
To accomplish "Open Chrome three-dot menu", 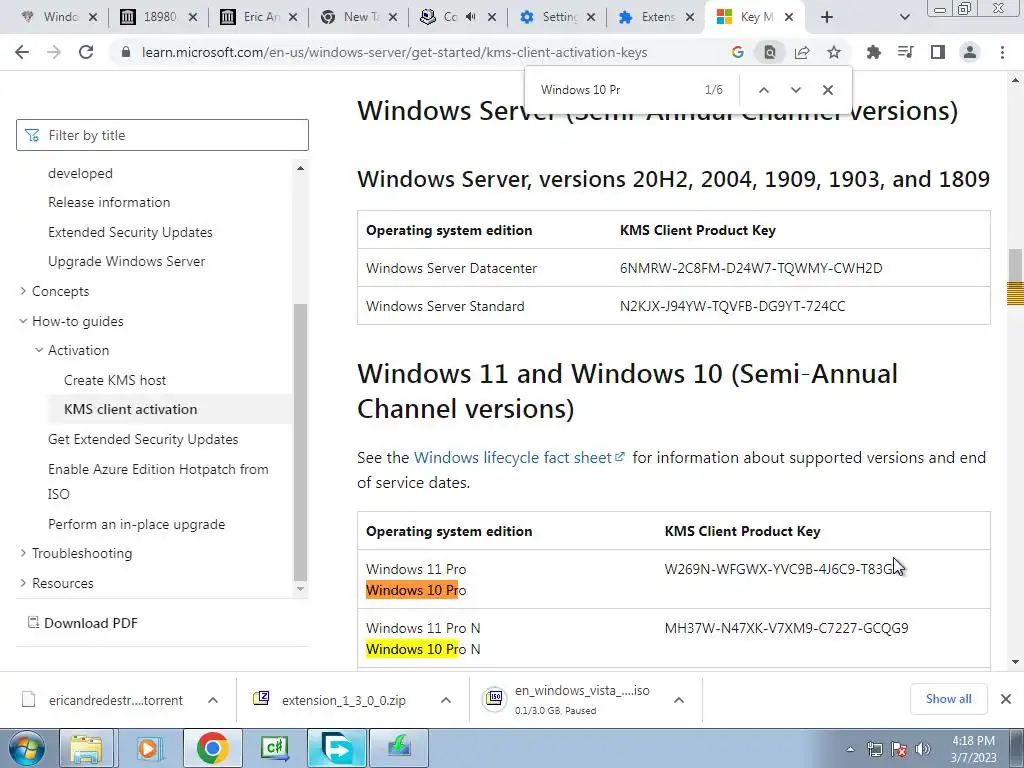I will pyautogui.click(x=1002, y=52).
